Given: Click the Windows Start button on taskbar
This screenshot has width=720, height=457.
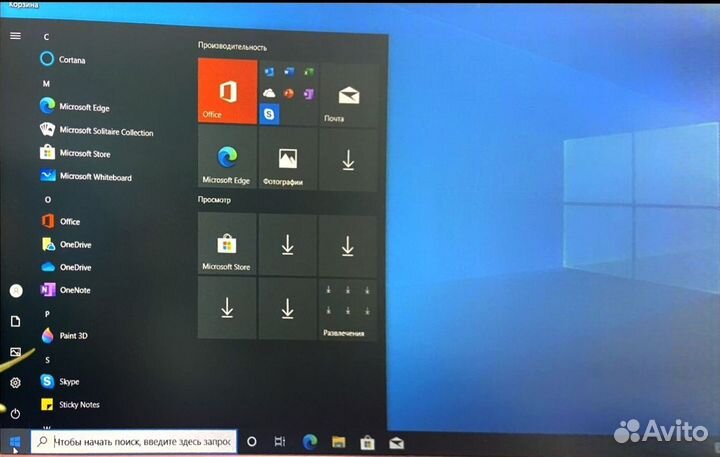Looking at the screenshot, I should click(14, 441).
